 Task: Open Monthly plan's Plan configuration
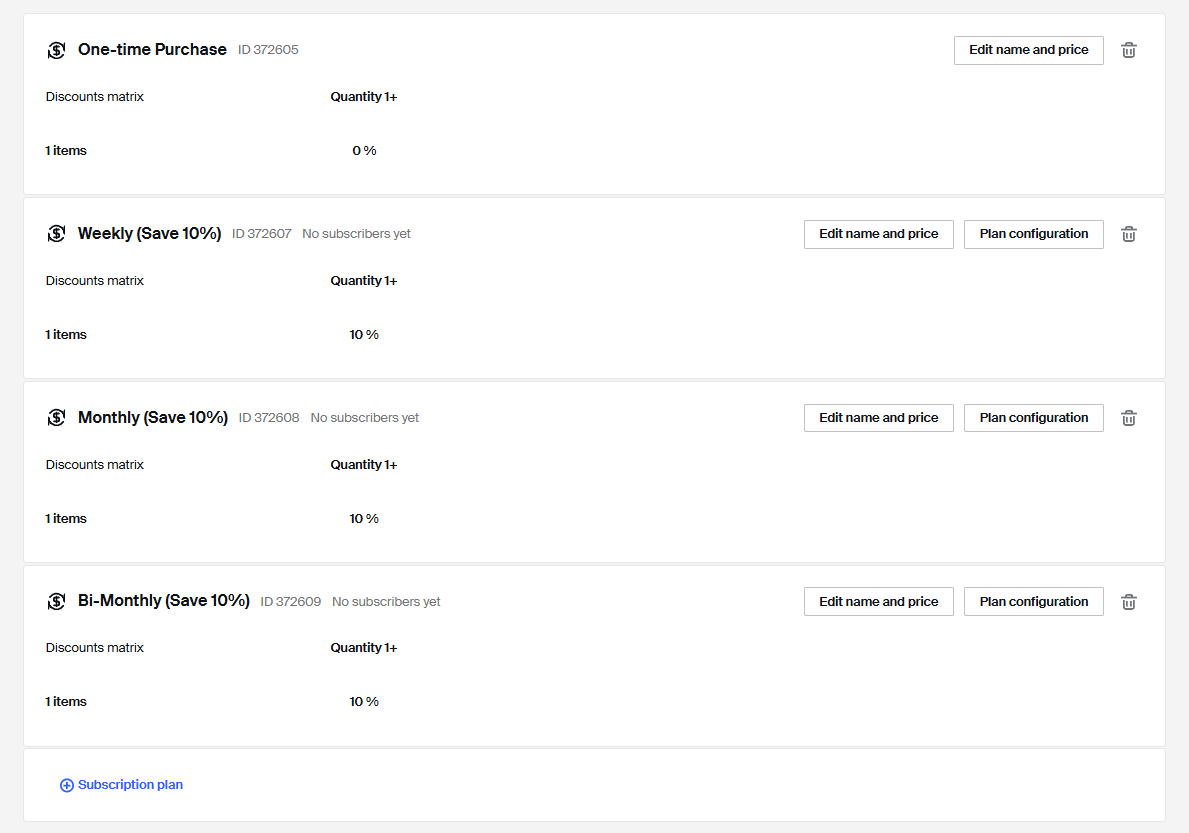click(1033, 418)
